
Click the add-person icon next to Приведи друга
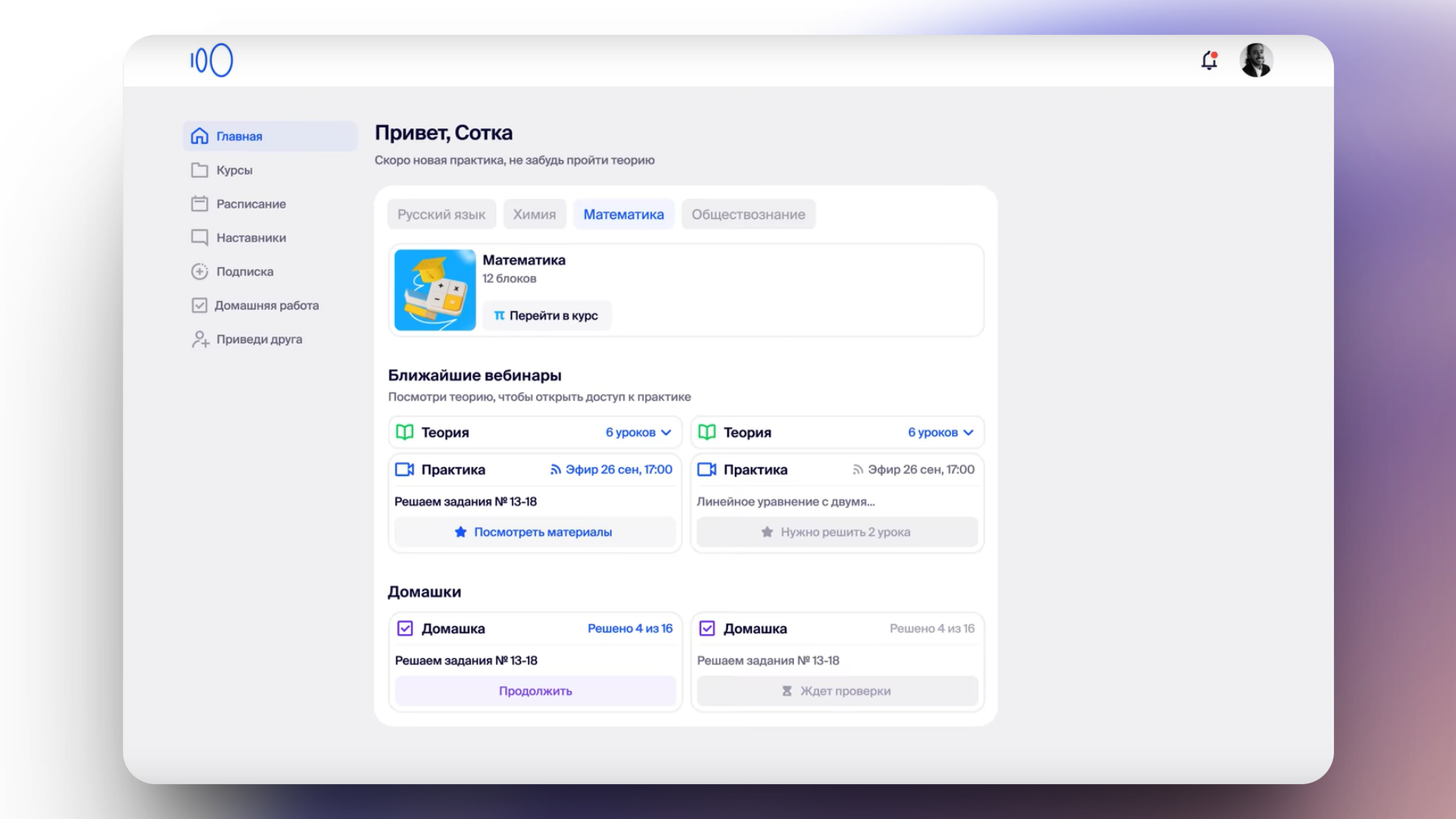(x=200, y=339)
